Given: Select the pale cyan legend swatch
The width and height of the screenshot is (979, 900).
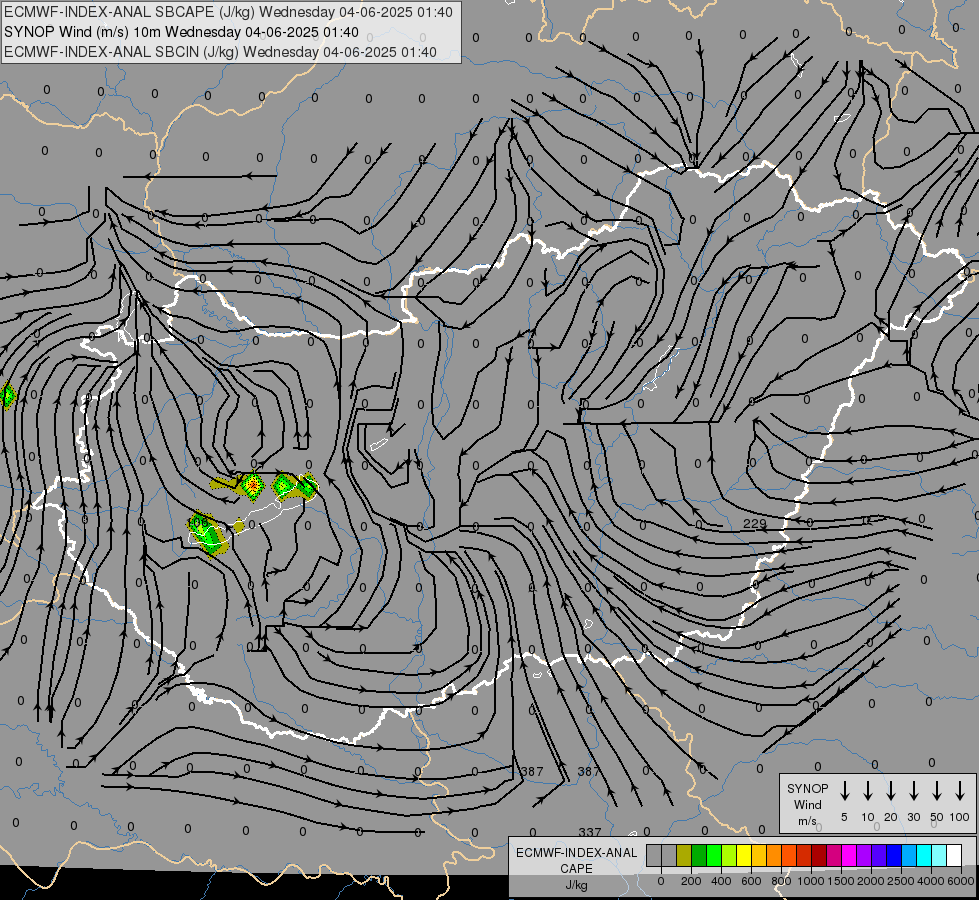Looking at the screenshot, I should point(939,855).
